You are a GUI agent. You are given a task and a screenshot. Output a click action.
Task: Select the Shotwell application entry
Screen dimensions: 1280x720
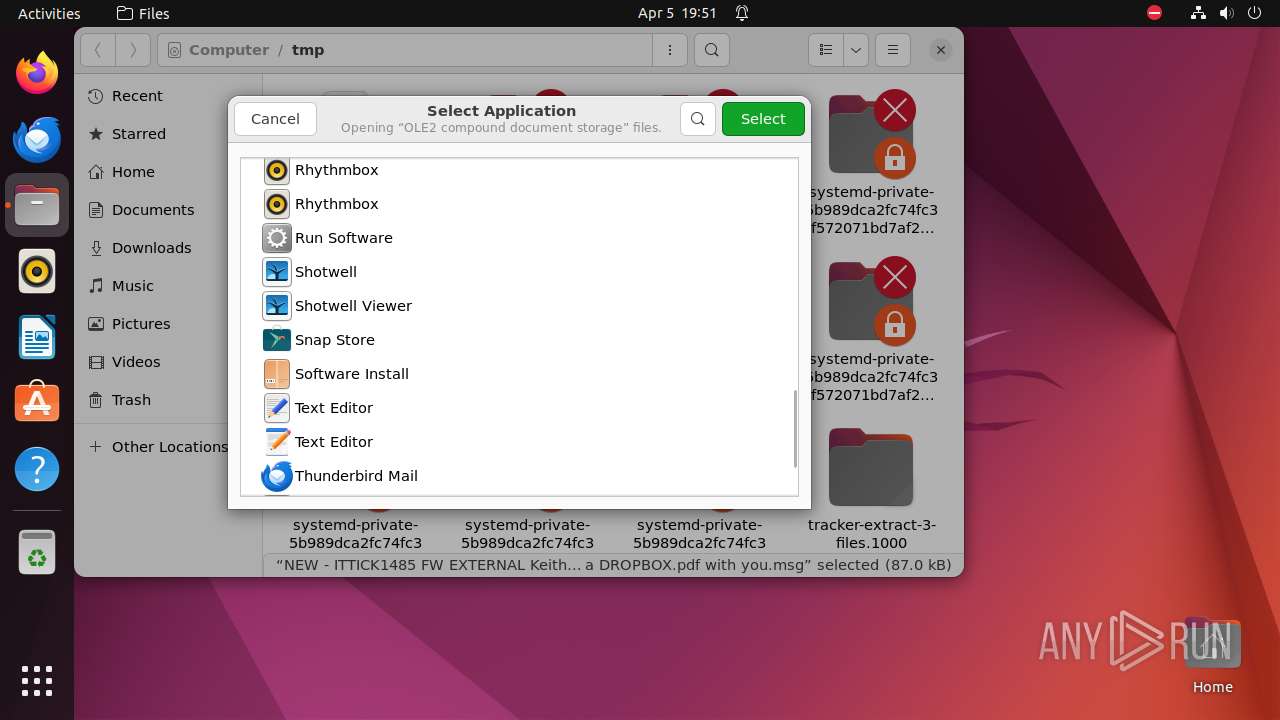tap(520, 272)
